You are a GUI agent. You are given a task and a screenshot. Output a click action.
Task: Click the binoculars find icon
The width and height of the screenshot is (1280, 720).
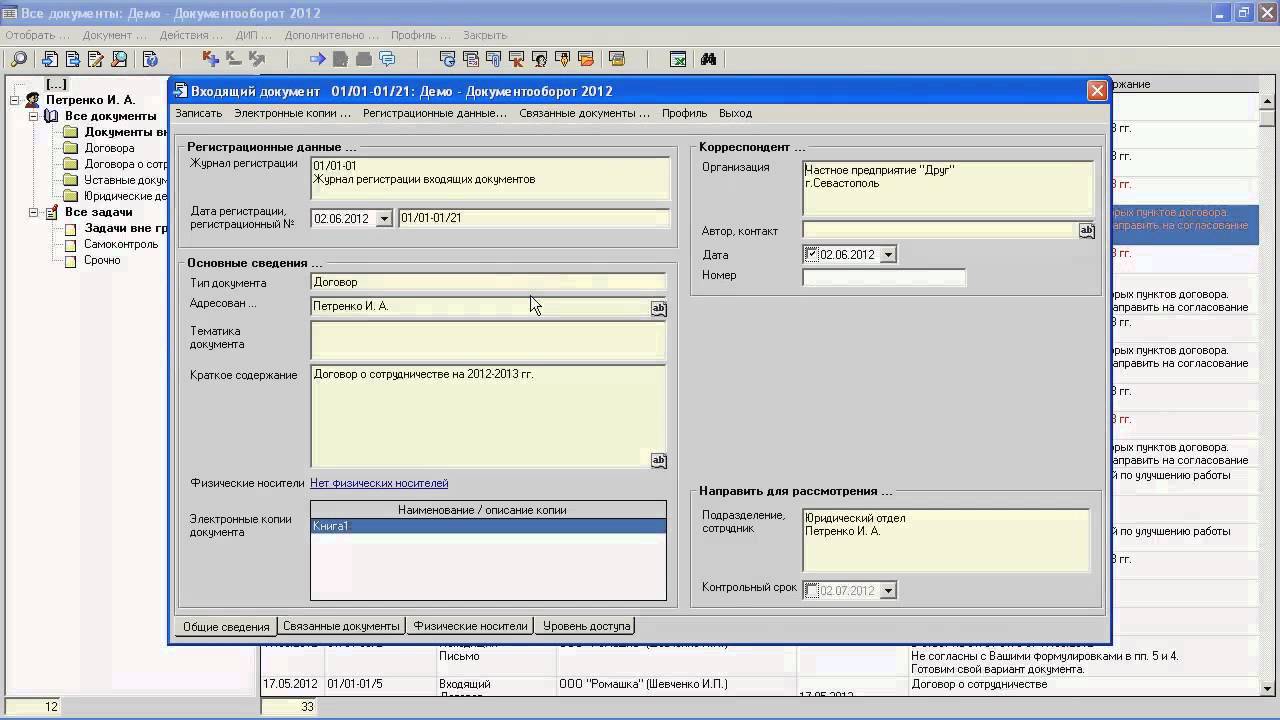(x=708, y=59)
